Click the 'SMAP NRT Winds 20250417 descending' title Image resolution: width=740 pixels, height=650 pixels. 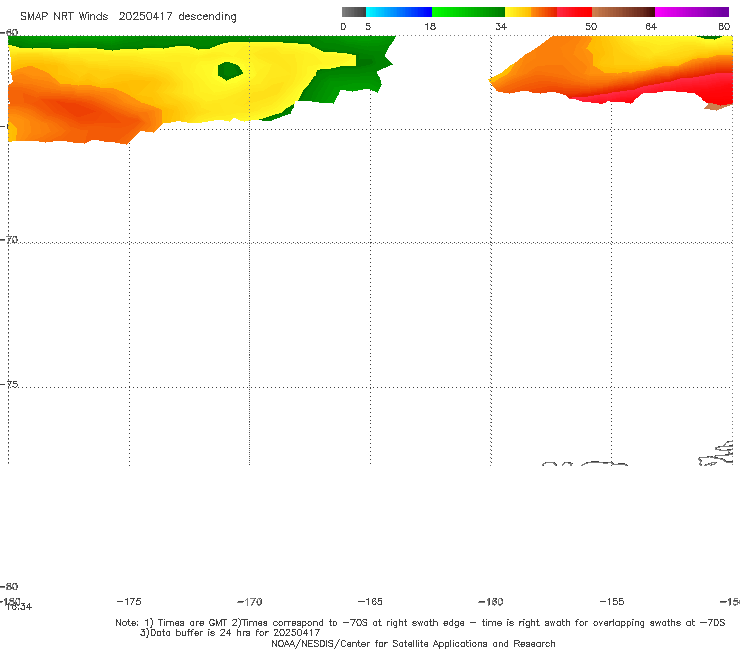[128, 16]
